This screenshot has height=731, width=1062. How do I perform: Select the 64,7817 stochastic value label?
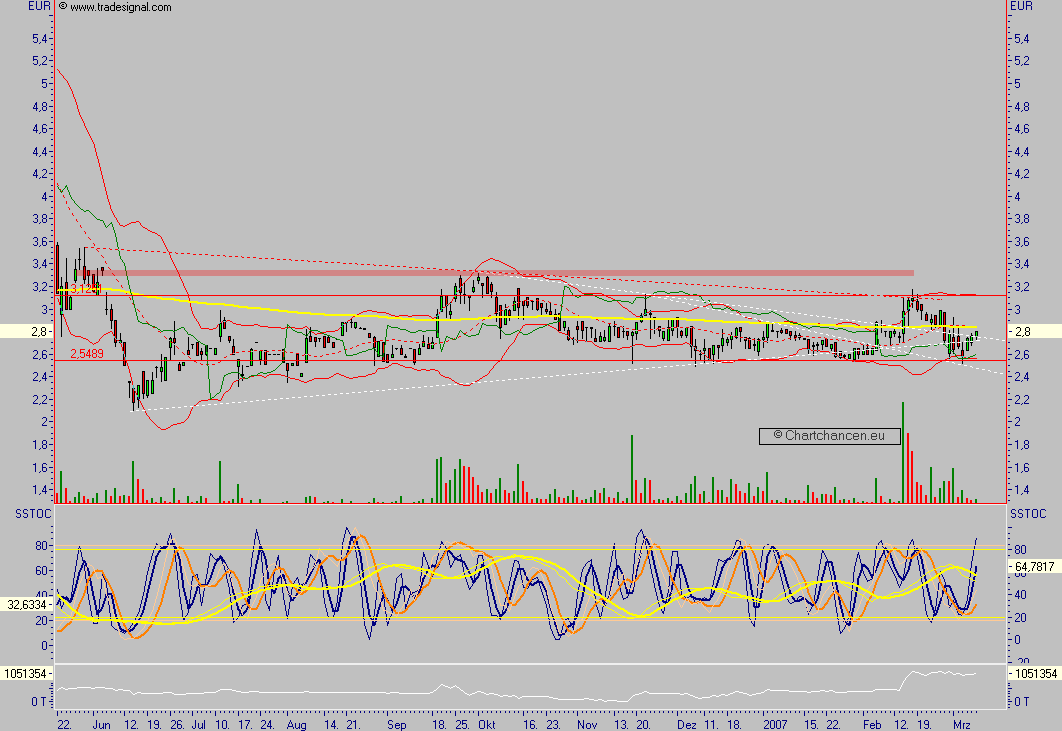tap(1035, 566)
